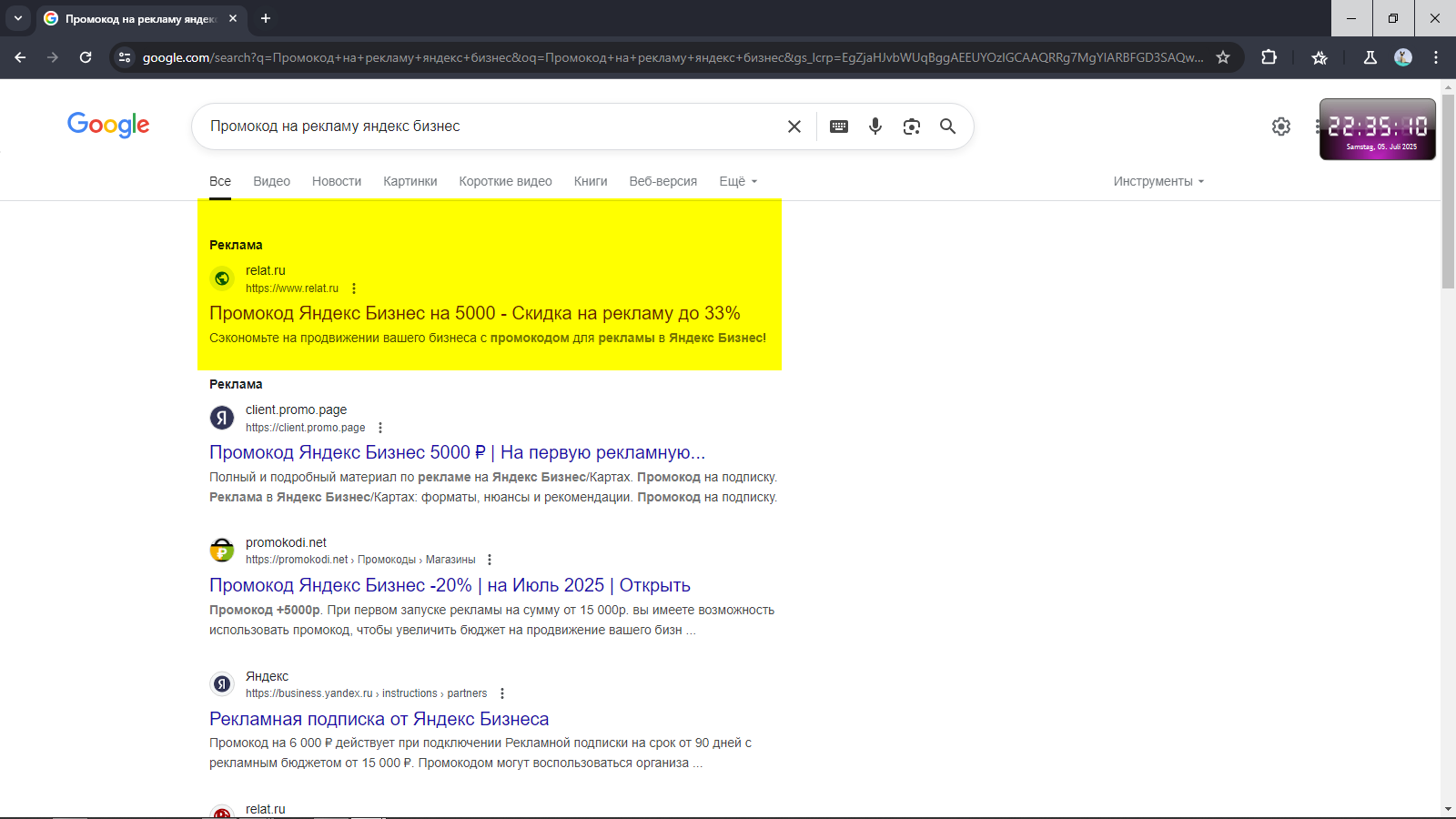This screenshot has height=819, width=1456.
Task: Open Google quick settings gear
Action: tap(1281, 126)
